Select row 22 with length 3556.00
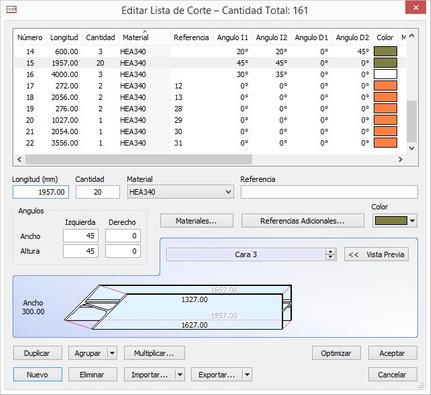The width and height of the screenshot is (431, 395). (x=210, y=143)
